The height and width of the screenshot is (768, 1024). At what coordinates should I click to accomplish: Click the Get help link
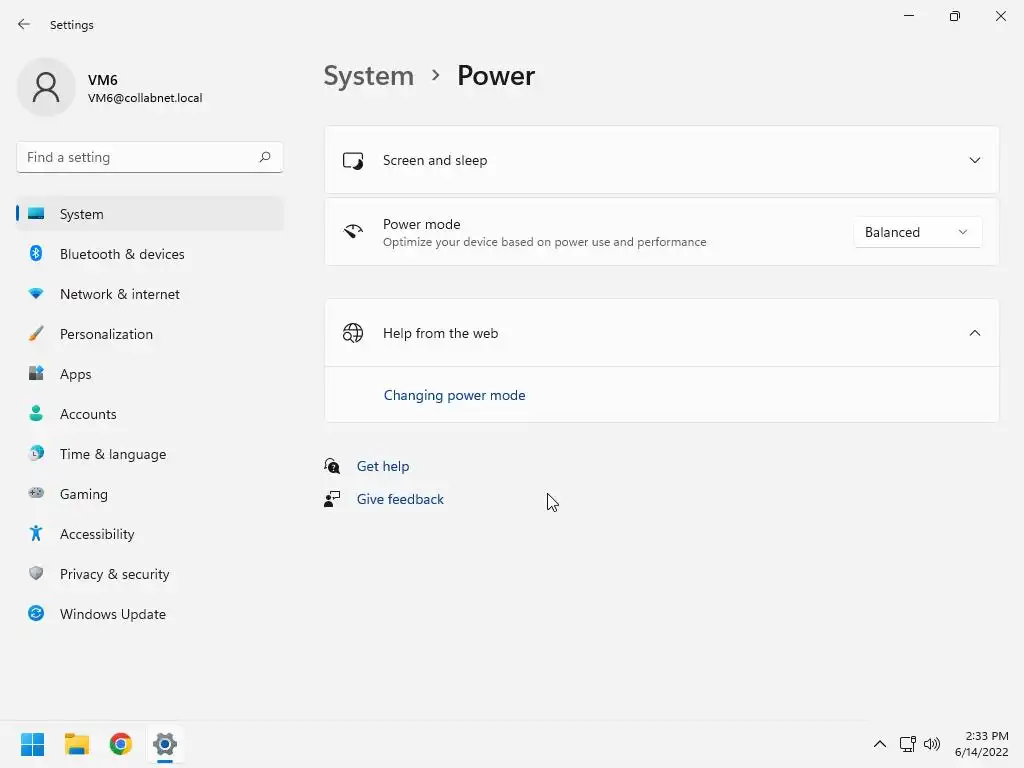coord(383,466)
